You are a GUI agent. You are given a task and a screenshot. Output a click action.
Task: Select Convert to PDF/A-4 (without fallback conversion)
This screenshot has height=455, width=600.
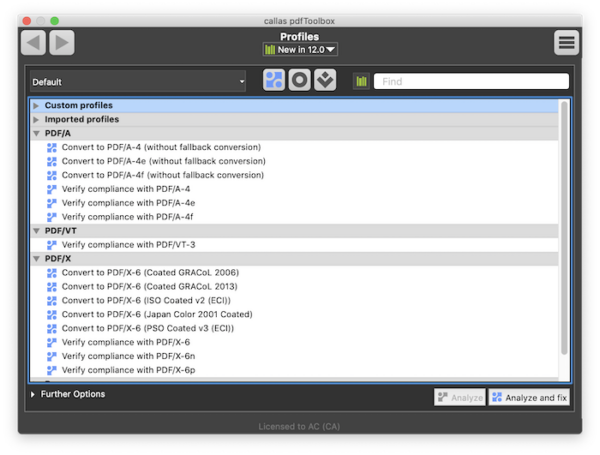tap(161, 147)
